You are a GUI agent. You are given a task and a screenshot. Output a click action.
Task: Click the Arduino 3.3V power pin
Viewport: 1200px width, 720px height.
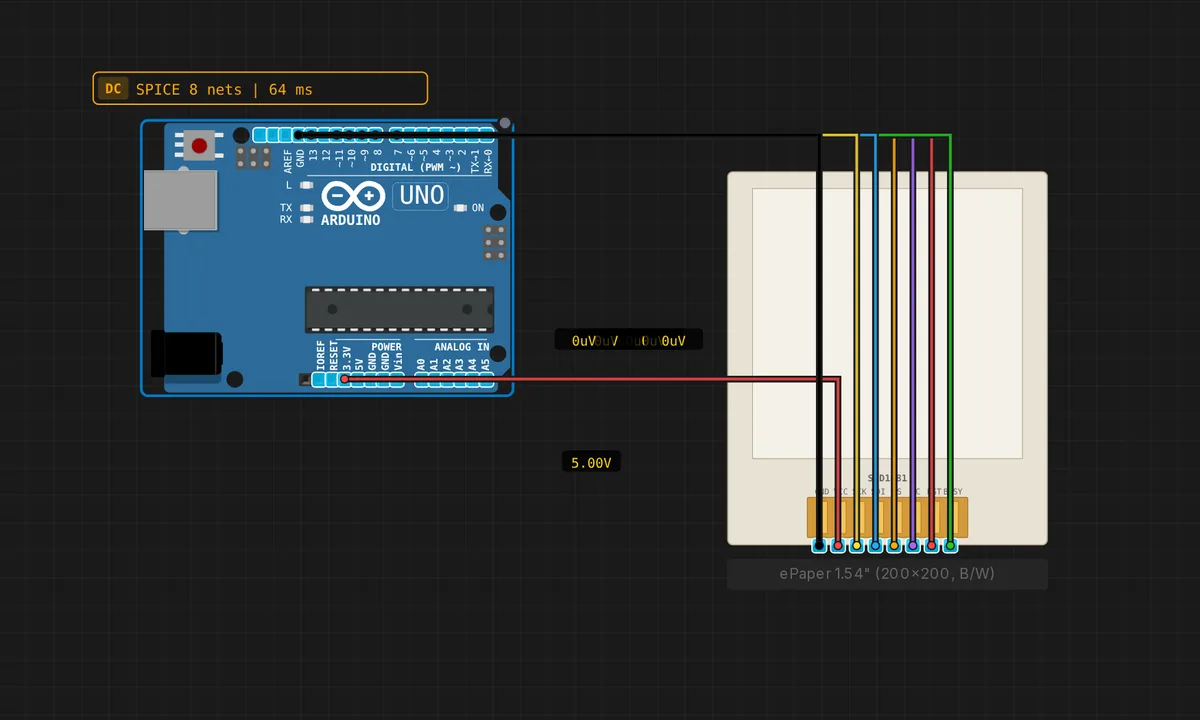click(x=345, y=380)
